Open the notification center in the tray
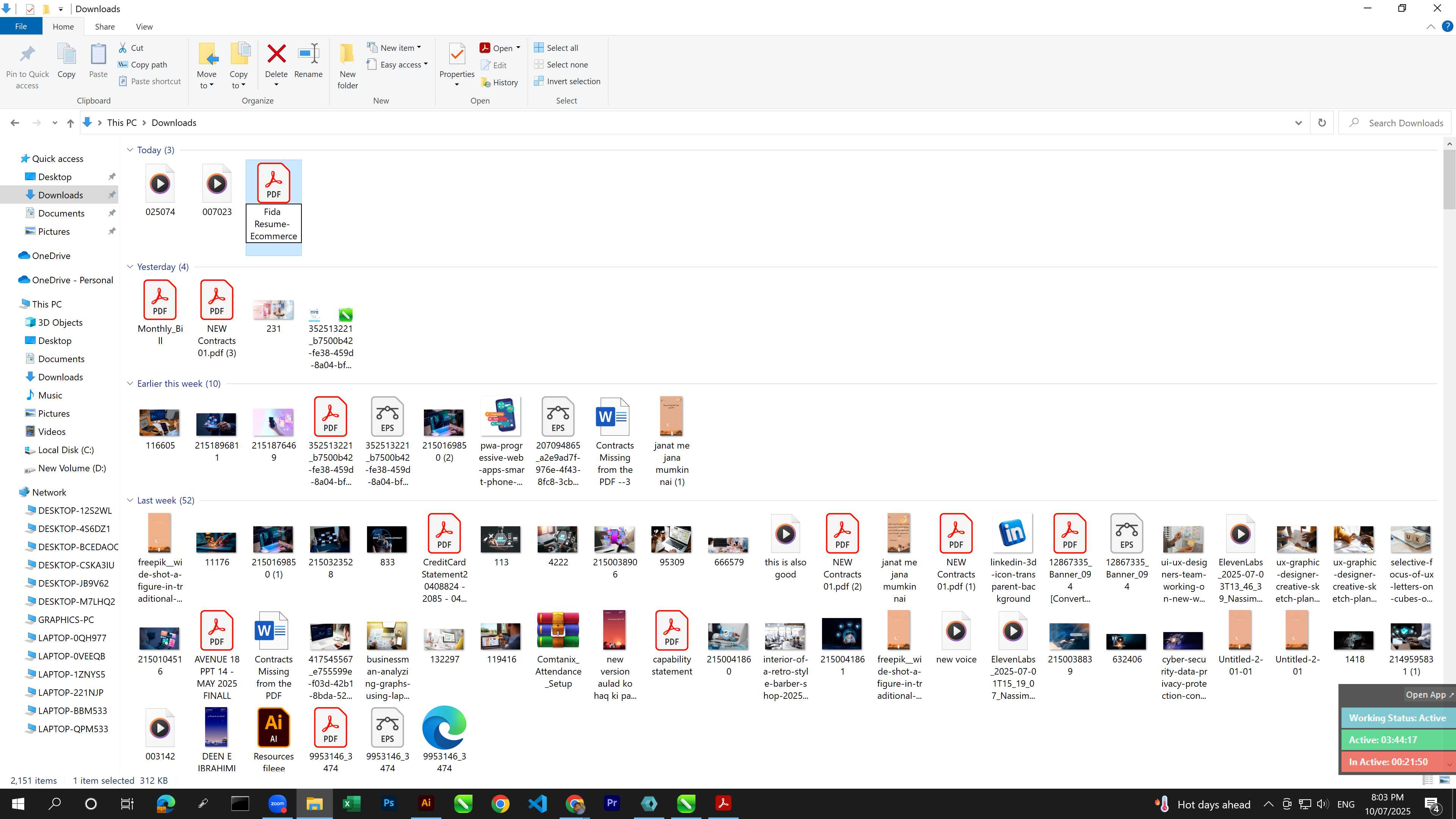This screenshot has width=1456, height=819. (x=1432, y=804)
